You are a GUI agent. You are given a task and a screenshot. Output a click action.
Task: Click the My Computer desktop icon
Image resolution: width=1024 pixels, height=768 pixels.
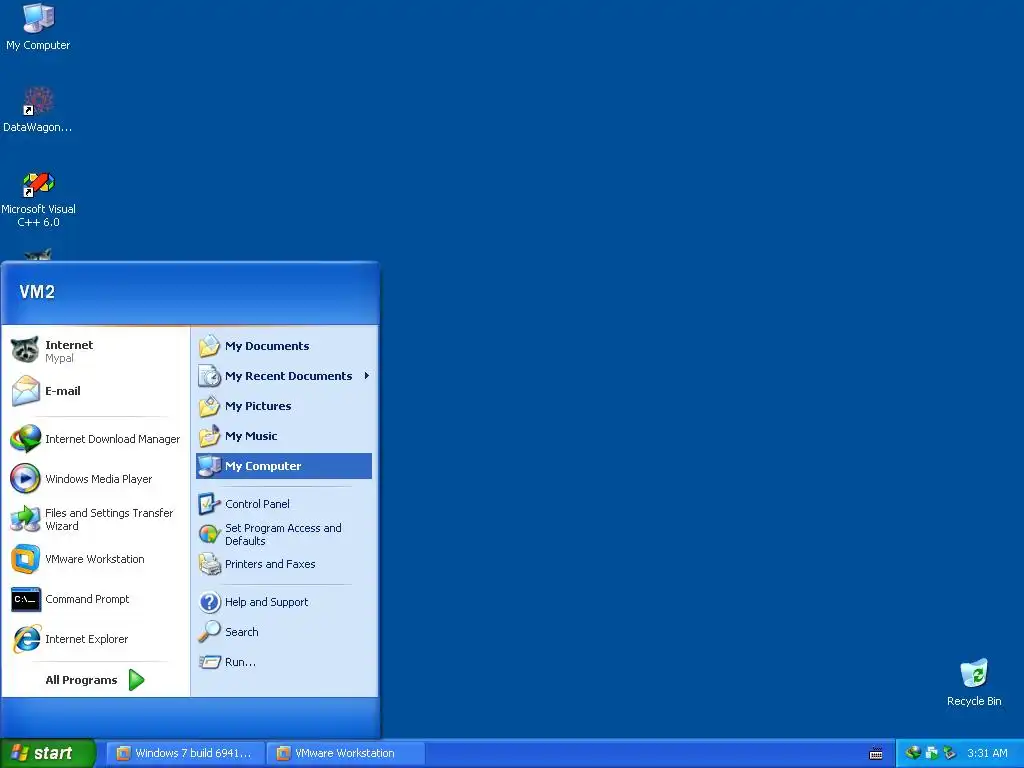point(38,26)
